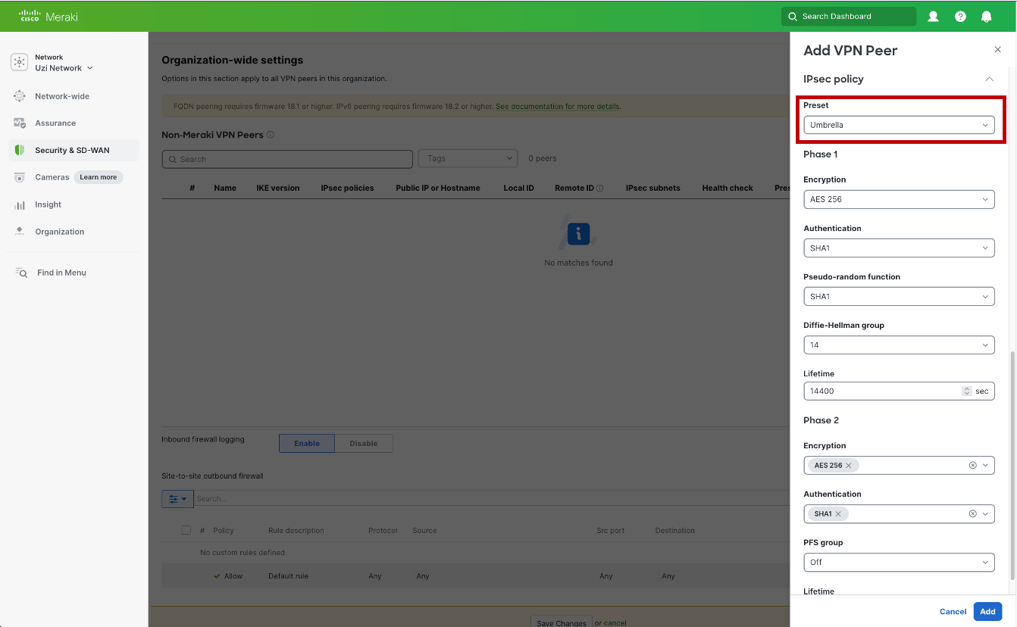Click the Assurance sidebar icon
This screenshot has height=627, width=1017.
(19, 123)
